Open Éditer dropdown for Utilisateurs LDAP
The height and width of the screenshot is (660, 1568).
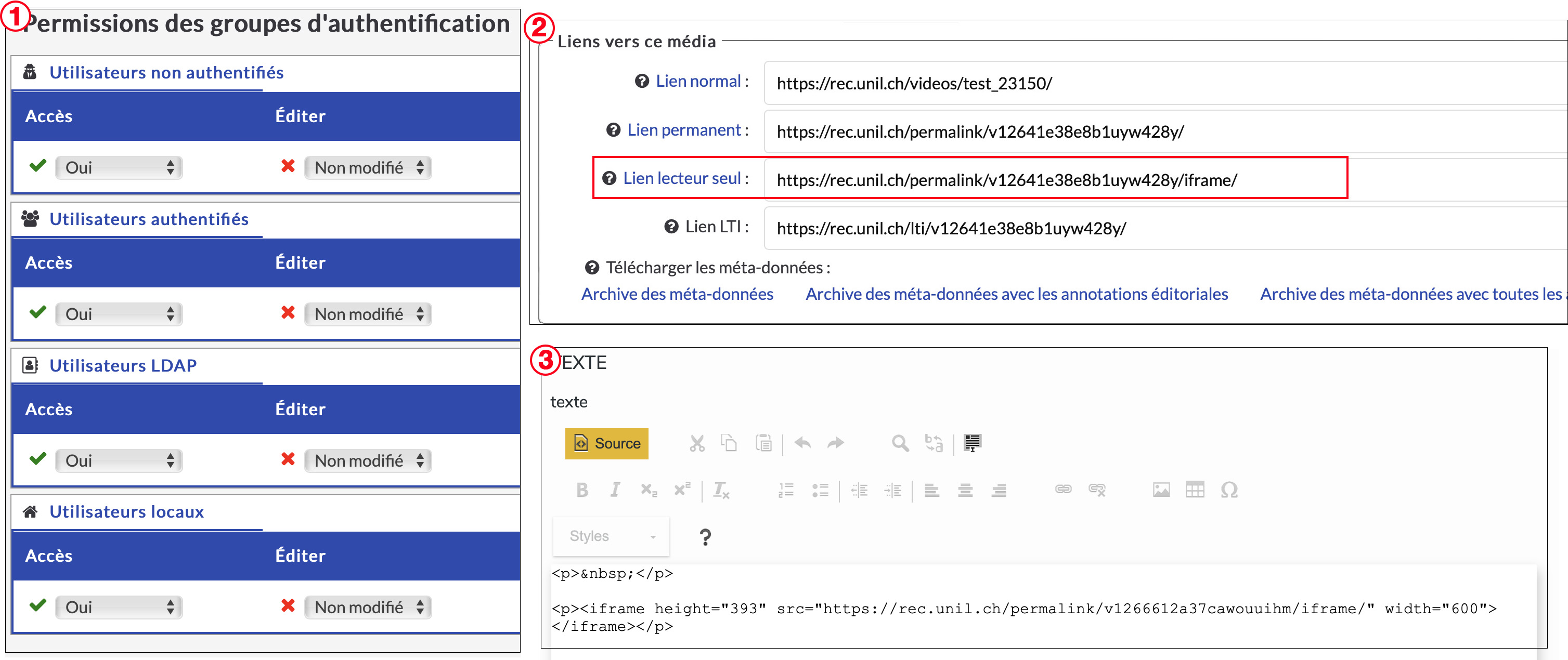pyautogui.click(x=368, y=461)
